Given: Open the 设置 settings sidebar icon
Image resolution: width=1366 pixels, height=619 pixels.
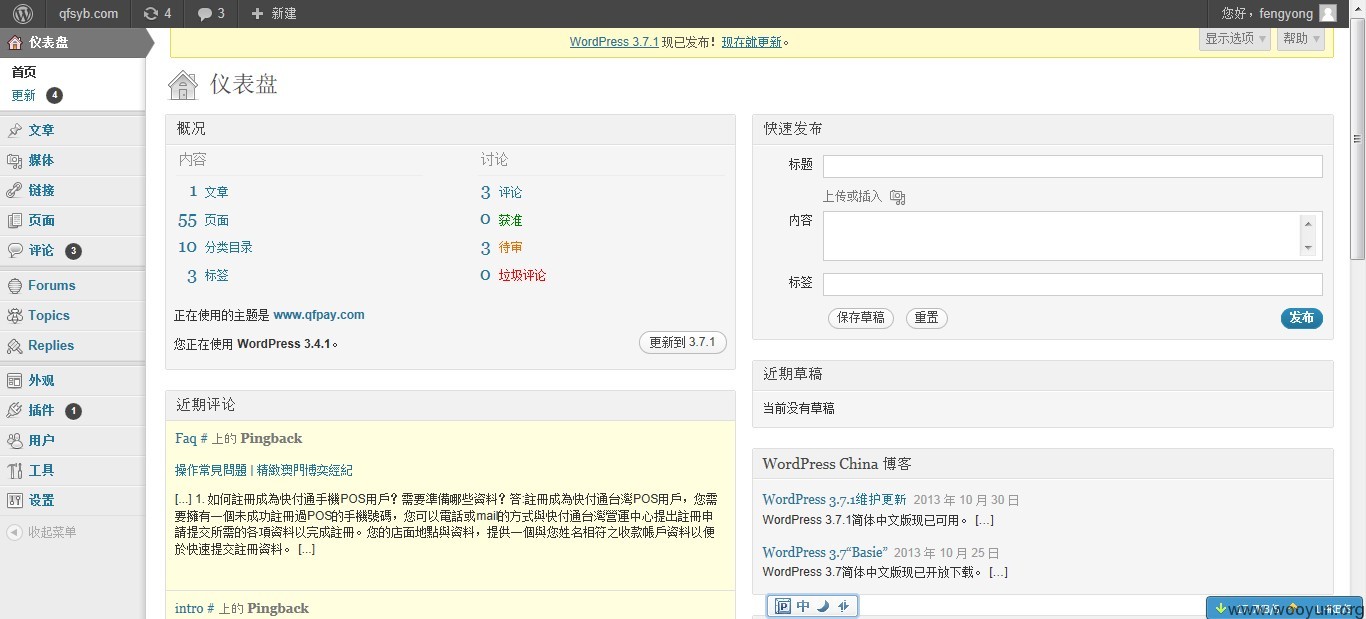Looking at the screenshot, I should point(14,500).
